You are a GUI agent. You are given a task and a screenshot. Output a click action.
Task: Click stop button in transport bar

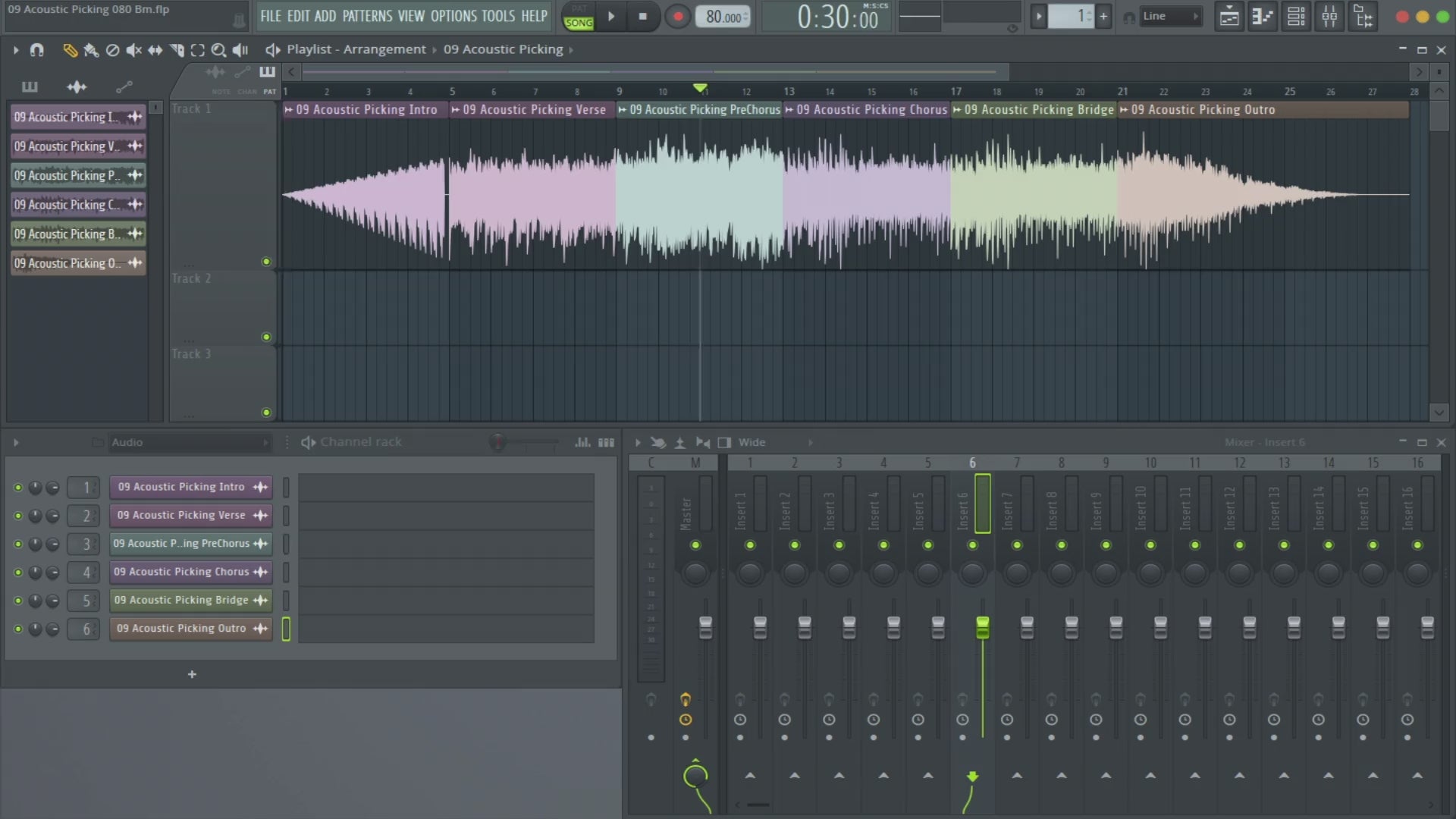642,17
